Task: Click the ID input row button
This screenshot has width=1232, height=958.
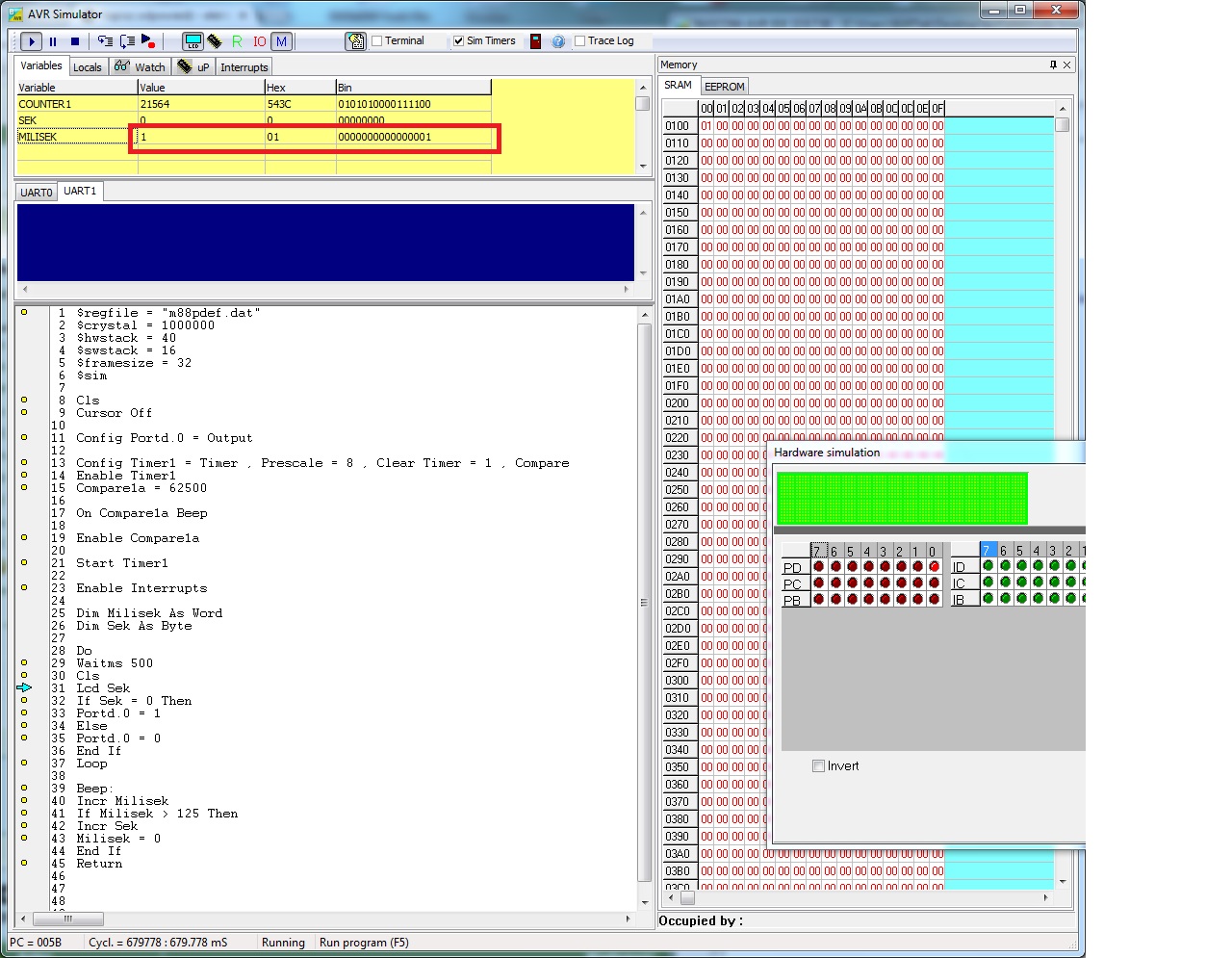Action: (x=964, y=567)
